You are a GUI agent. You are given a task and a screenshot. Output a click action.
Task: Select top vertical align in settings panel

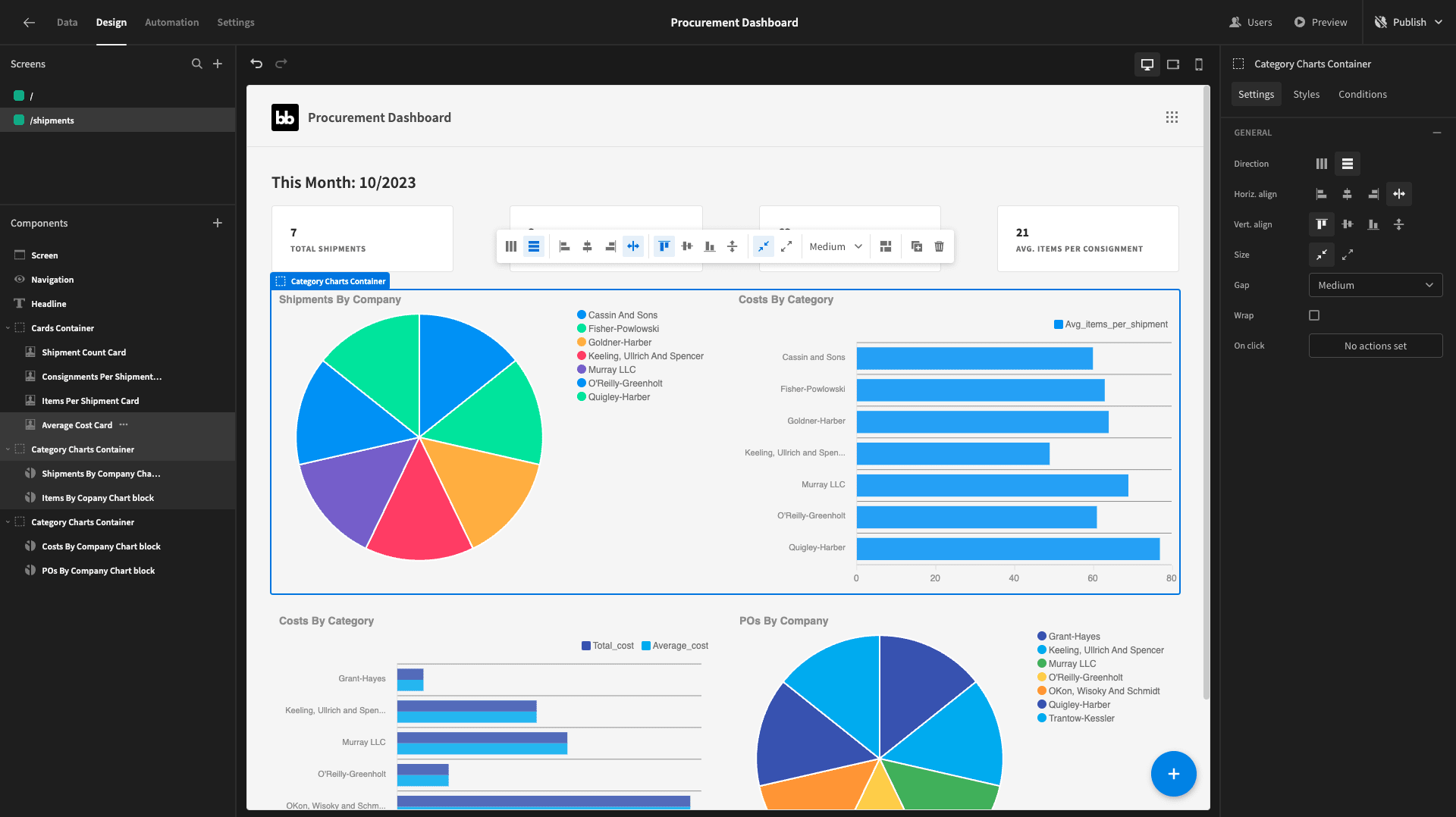click(x=1322, y=224)
